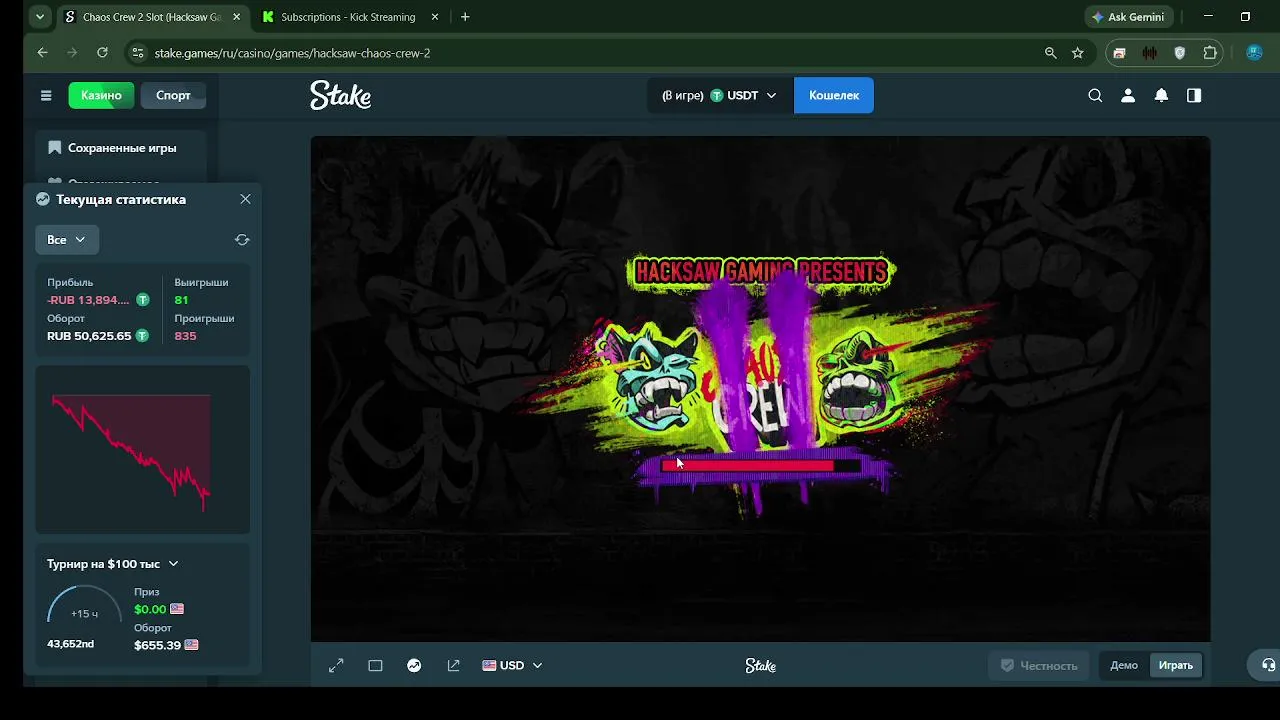The width and height of the screenshot is (1280, 720).
Task: Open the Stake hamburger menu
Action: (x=46, y=96)
